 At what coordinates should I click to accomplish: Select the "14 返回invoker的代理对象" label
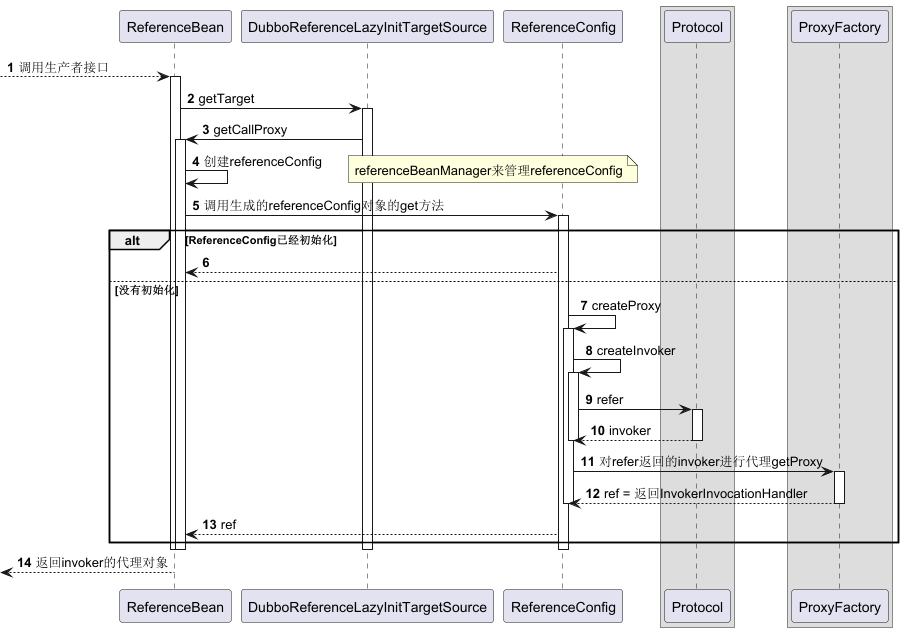point(93,563)
